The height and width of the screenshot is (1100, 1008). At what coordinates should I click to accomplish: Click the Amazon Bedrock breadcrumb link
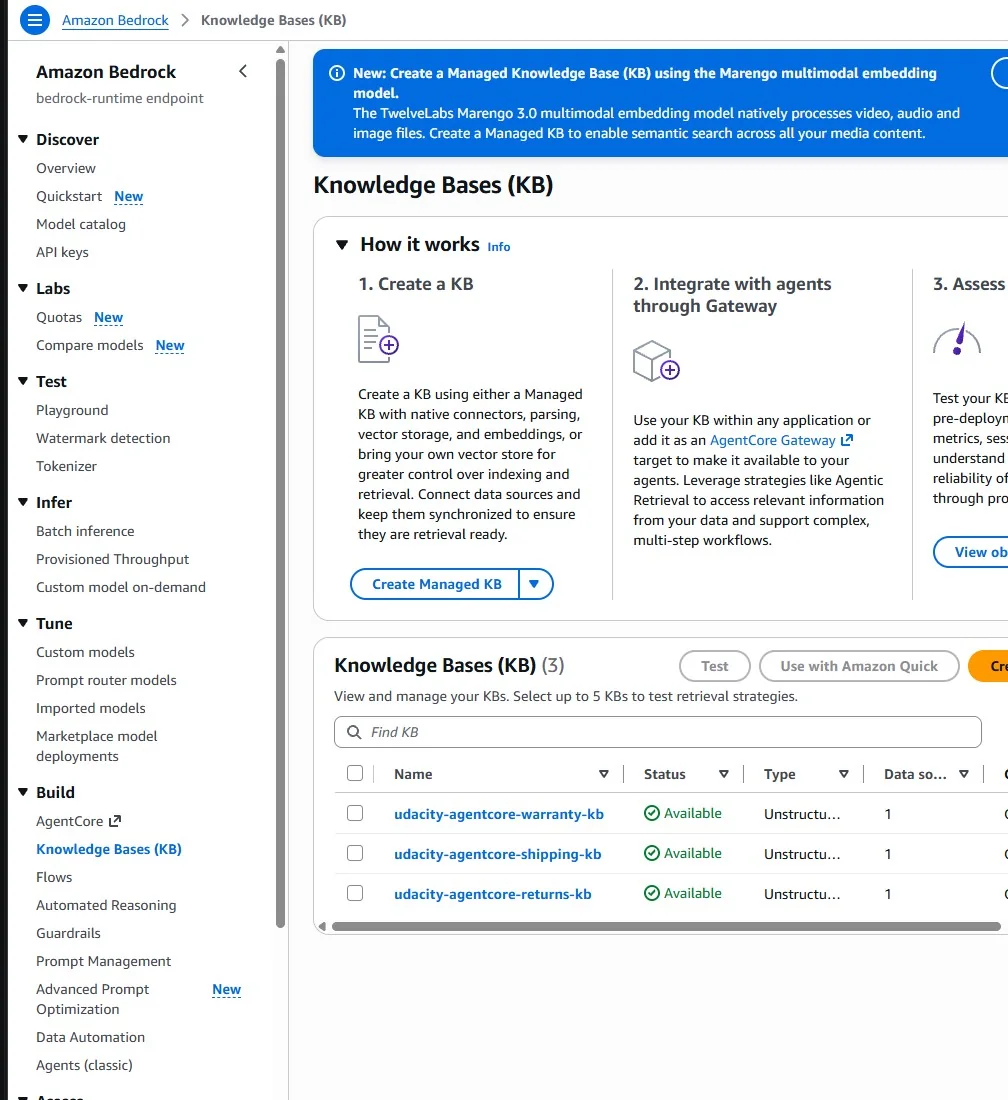[115, 20]
